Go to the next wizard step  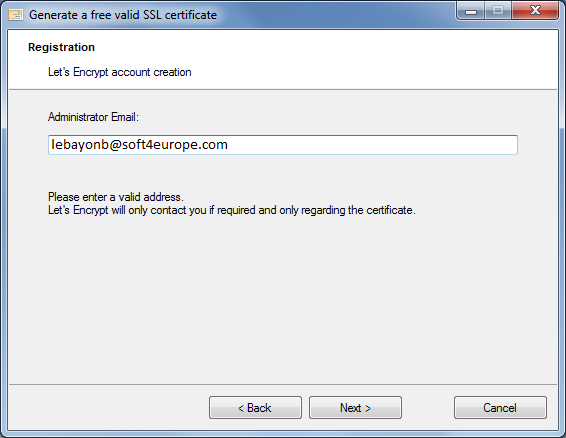(x=355, y=408)
